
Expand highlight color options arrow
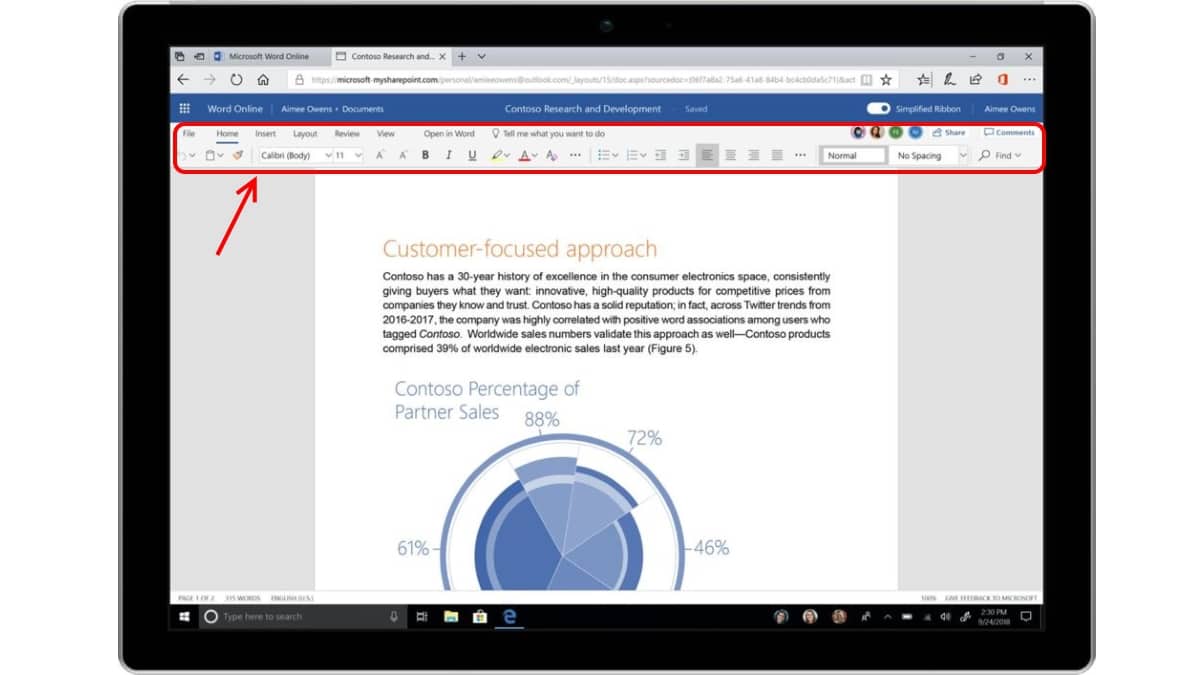(507, 156)
